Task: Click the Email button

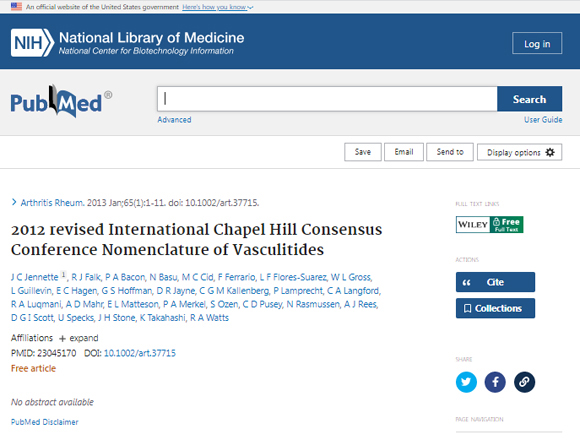Action: coord(404,152)
